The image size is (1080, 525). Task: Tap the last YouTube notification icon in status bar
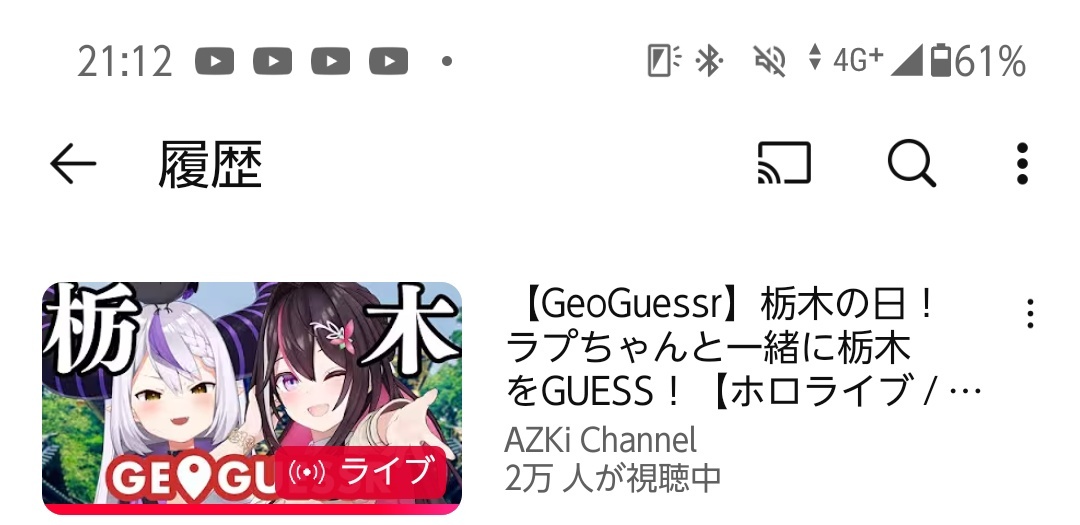(388, 61)
